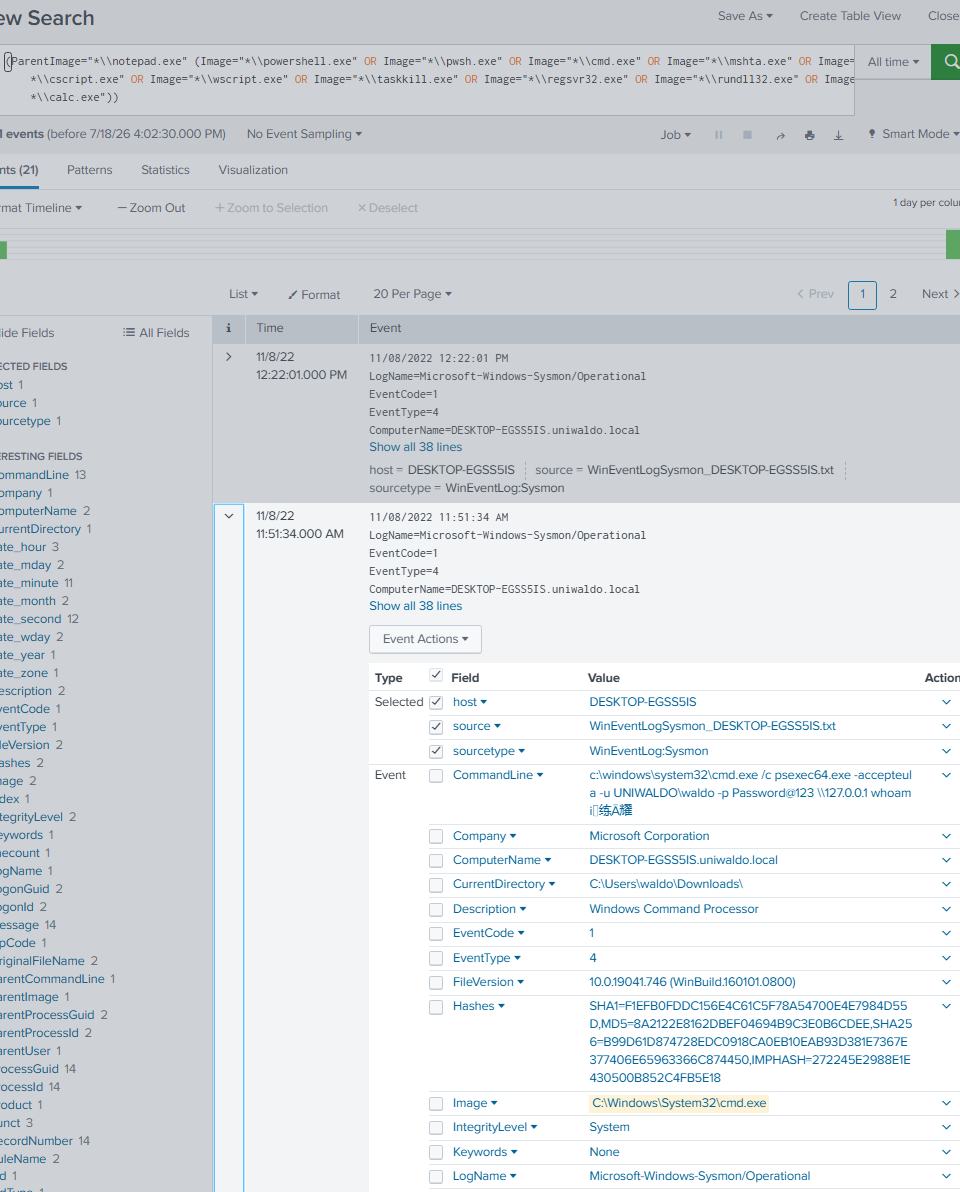Check the Company field checkbox
960x1192 pixels.
436,836
